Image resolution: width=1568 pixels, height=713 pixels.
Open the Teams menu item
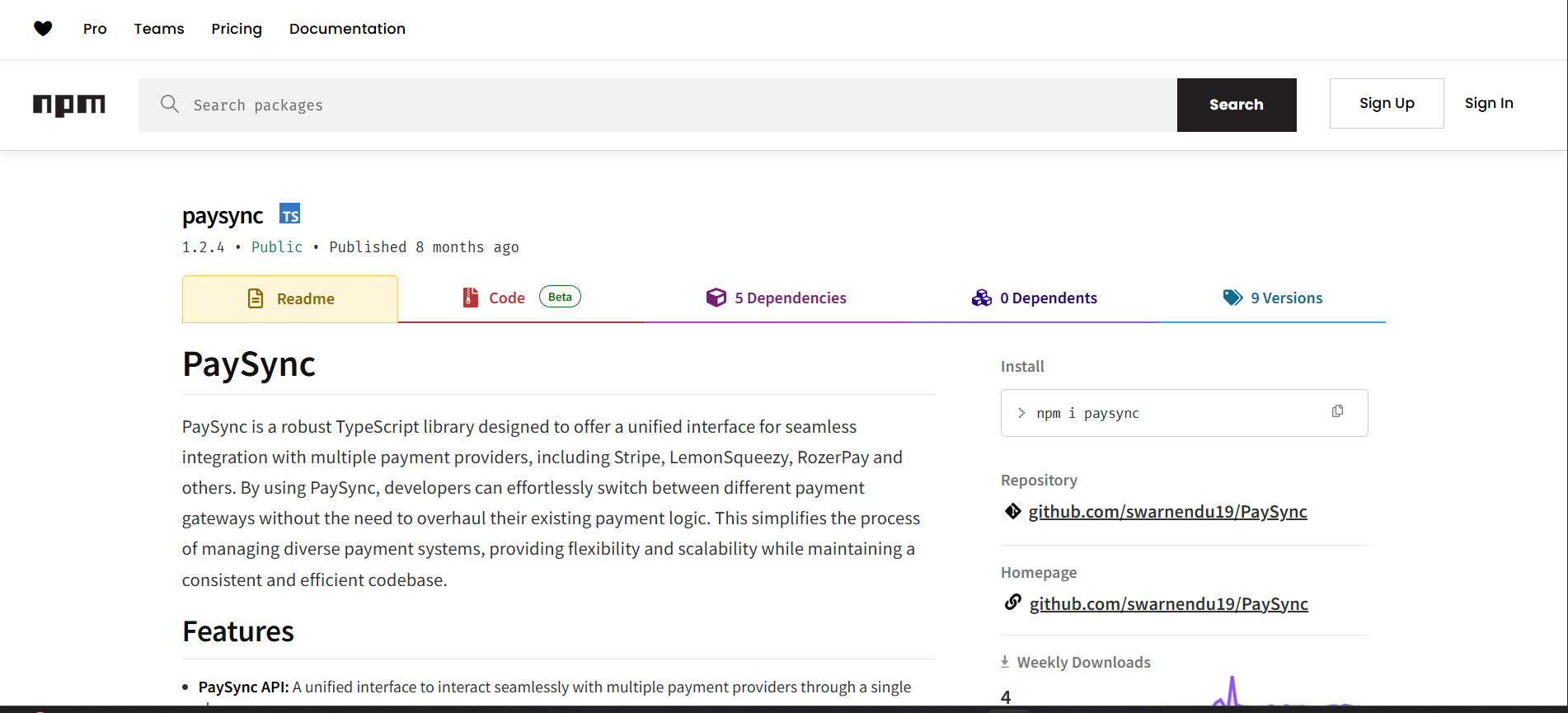159,29
